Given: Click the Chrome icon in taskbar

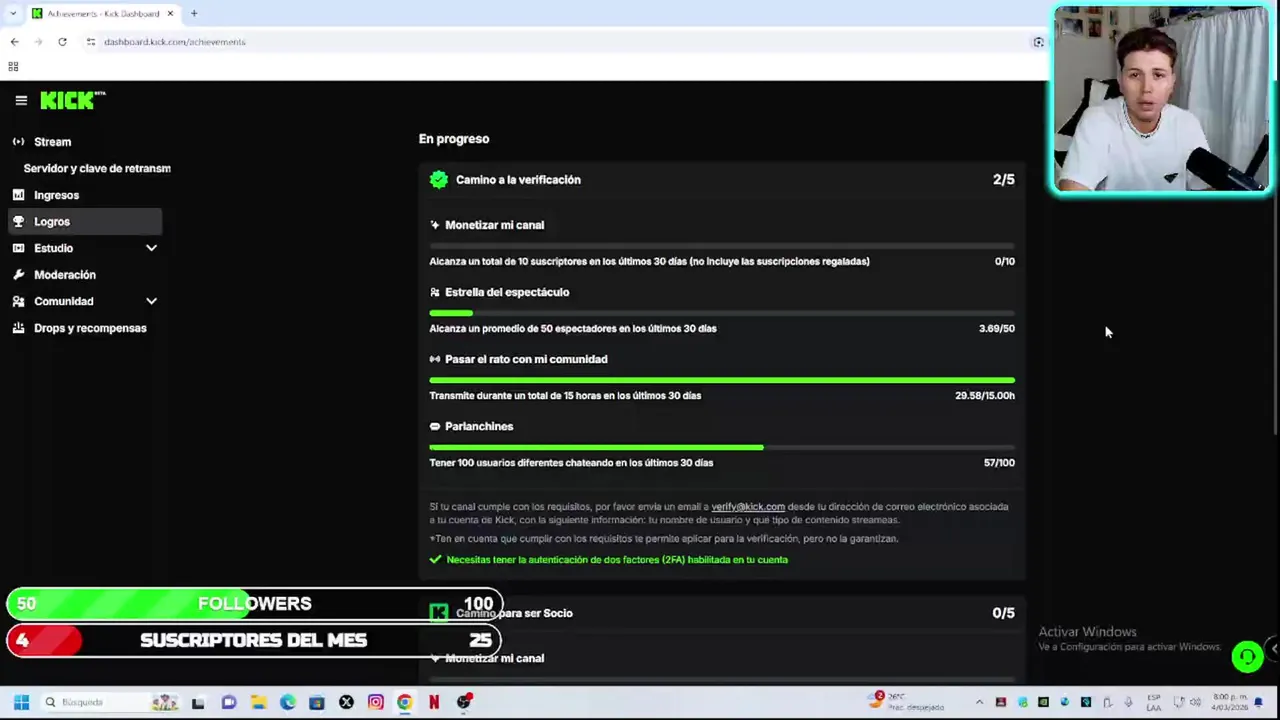Looking at the screenshot, I should click(x=404, y=702).
